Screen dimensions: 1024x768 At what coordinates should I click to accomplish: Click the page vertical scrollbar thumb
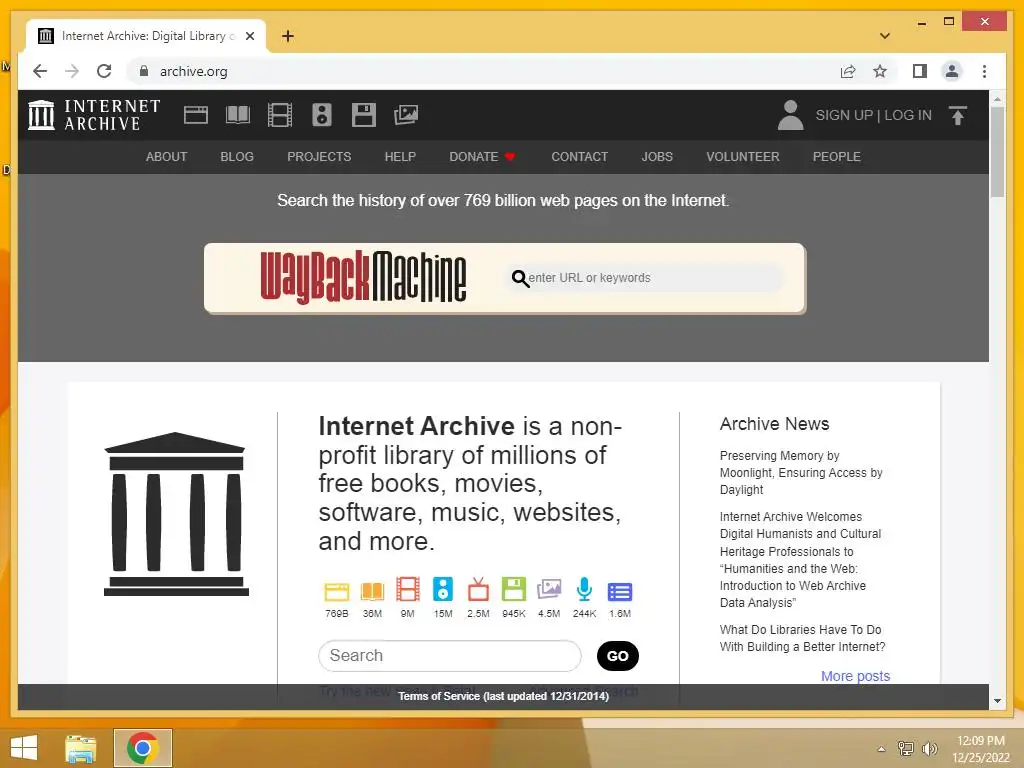point(997,152)
